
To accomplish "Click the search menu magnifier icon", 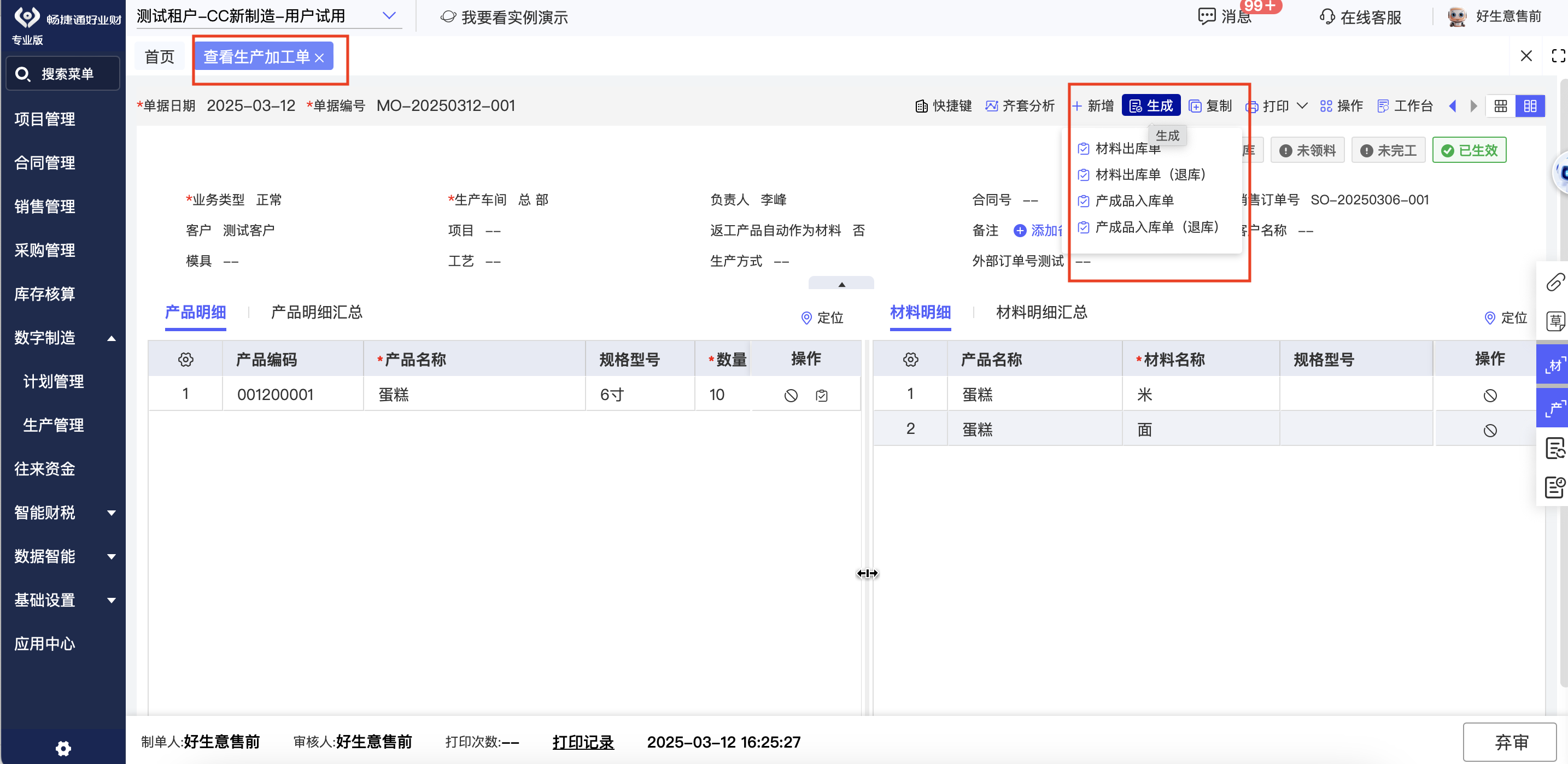I will [22, 74].
